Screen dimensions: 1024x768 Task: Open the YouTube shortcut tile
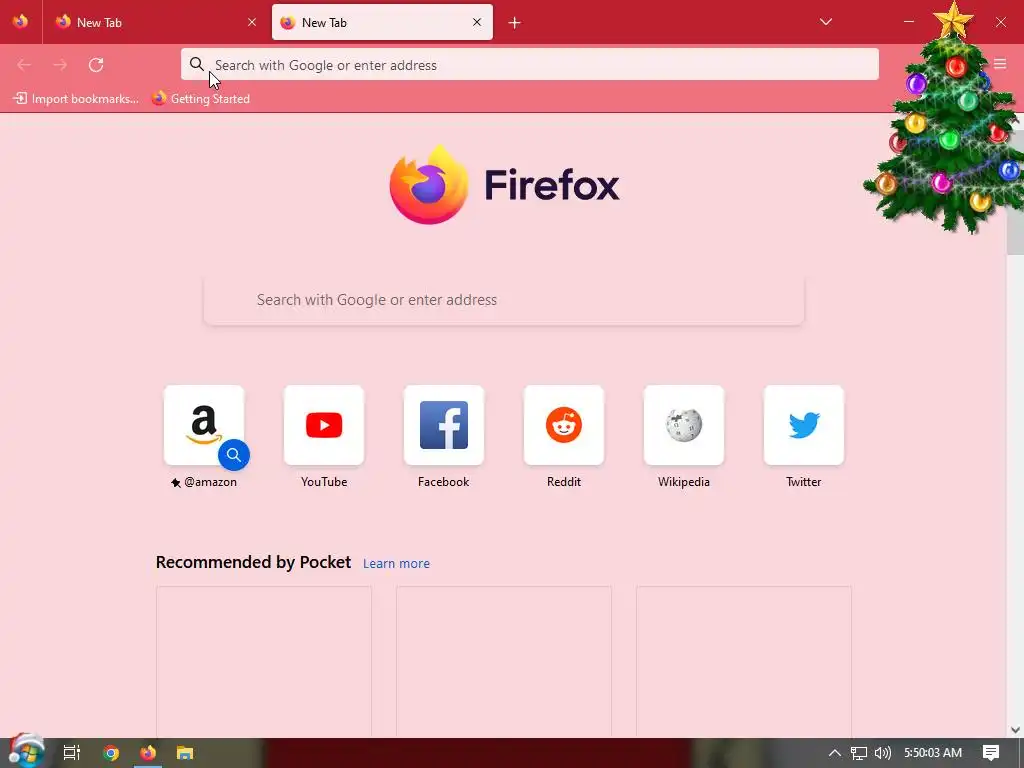point(324,425)
